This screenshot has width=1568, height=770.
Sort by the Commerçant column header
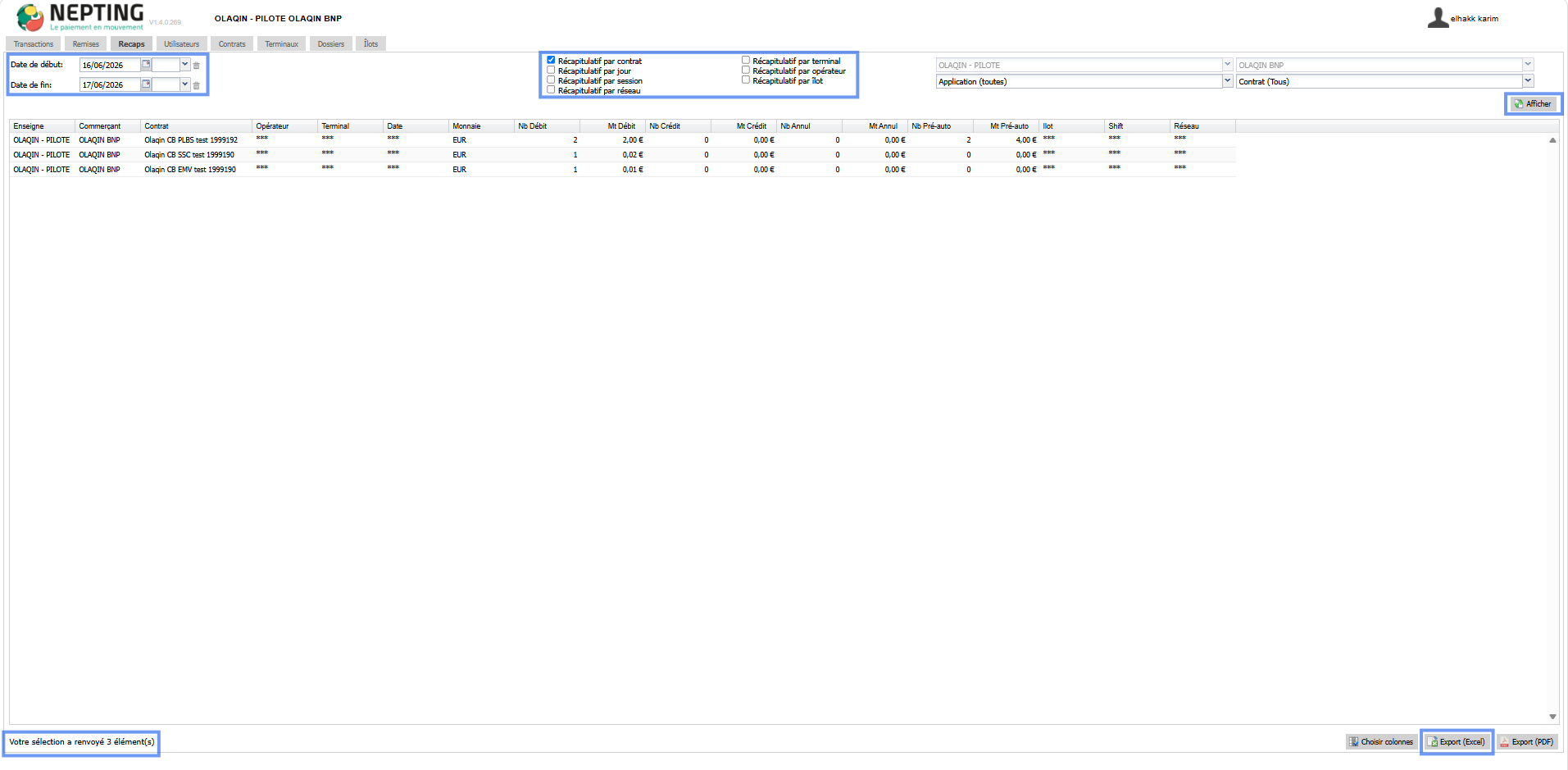(x=108, y=126)
